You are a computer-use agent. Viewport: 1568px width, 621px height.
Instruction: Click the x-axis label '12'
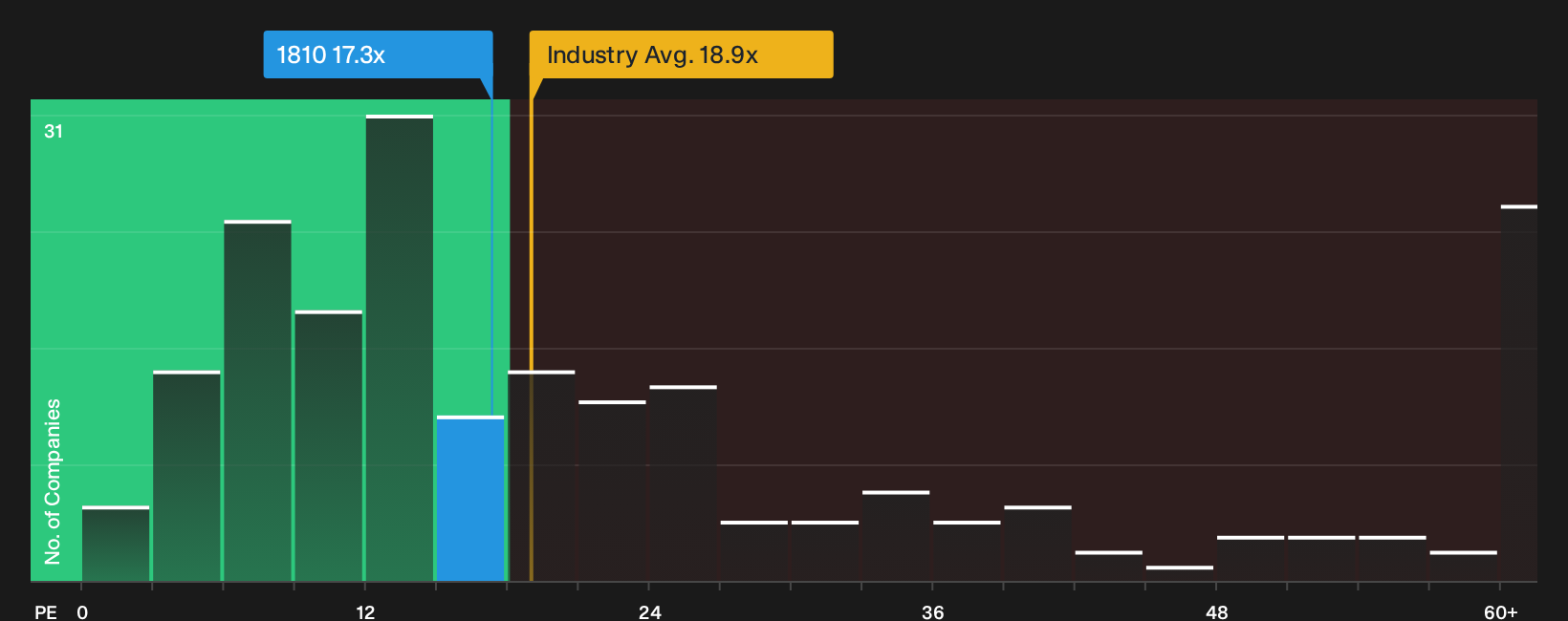click(x=365, y=611)
